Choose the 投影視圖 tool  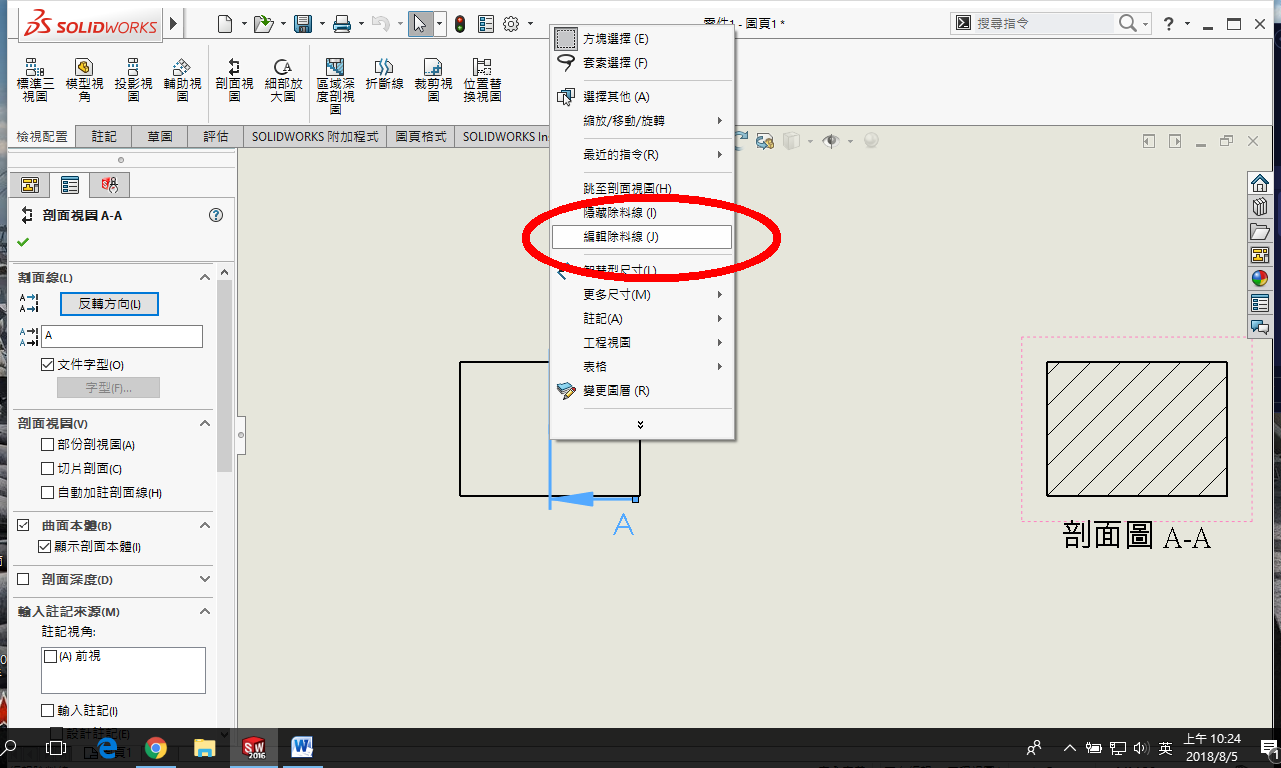(133, 80)
